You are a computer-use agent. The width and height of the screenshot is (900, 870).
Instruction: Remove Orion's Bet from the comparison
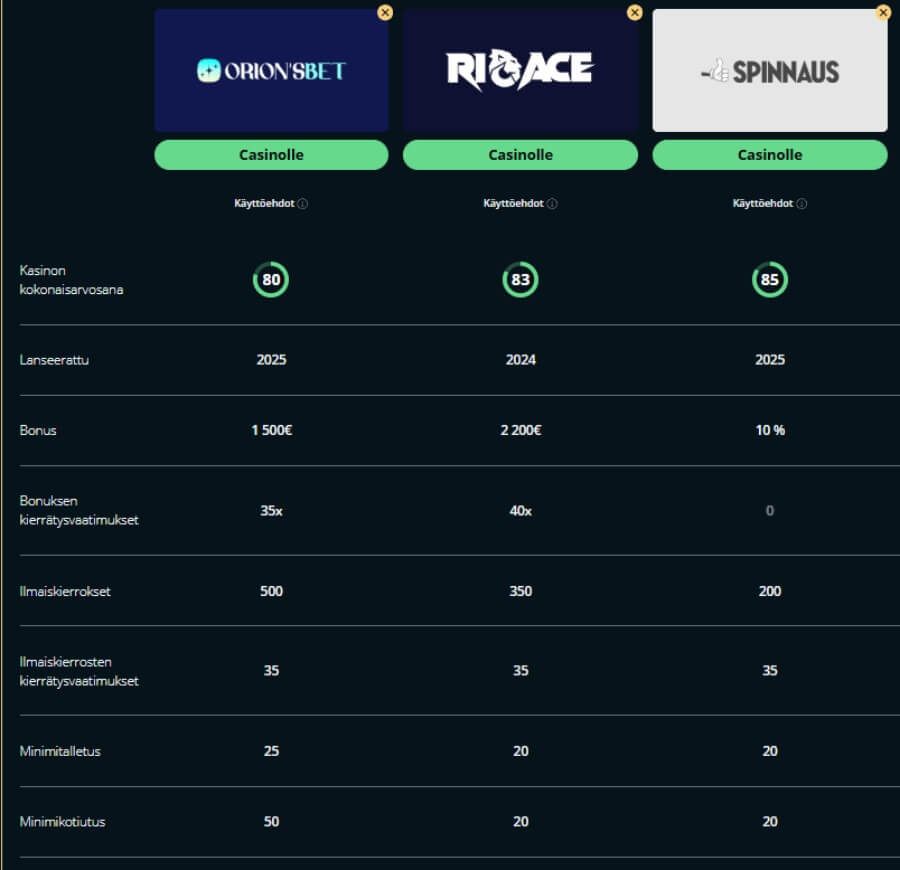point(385,12)
